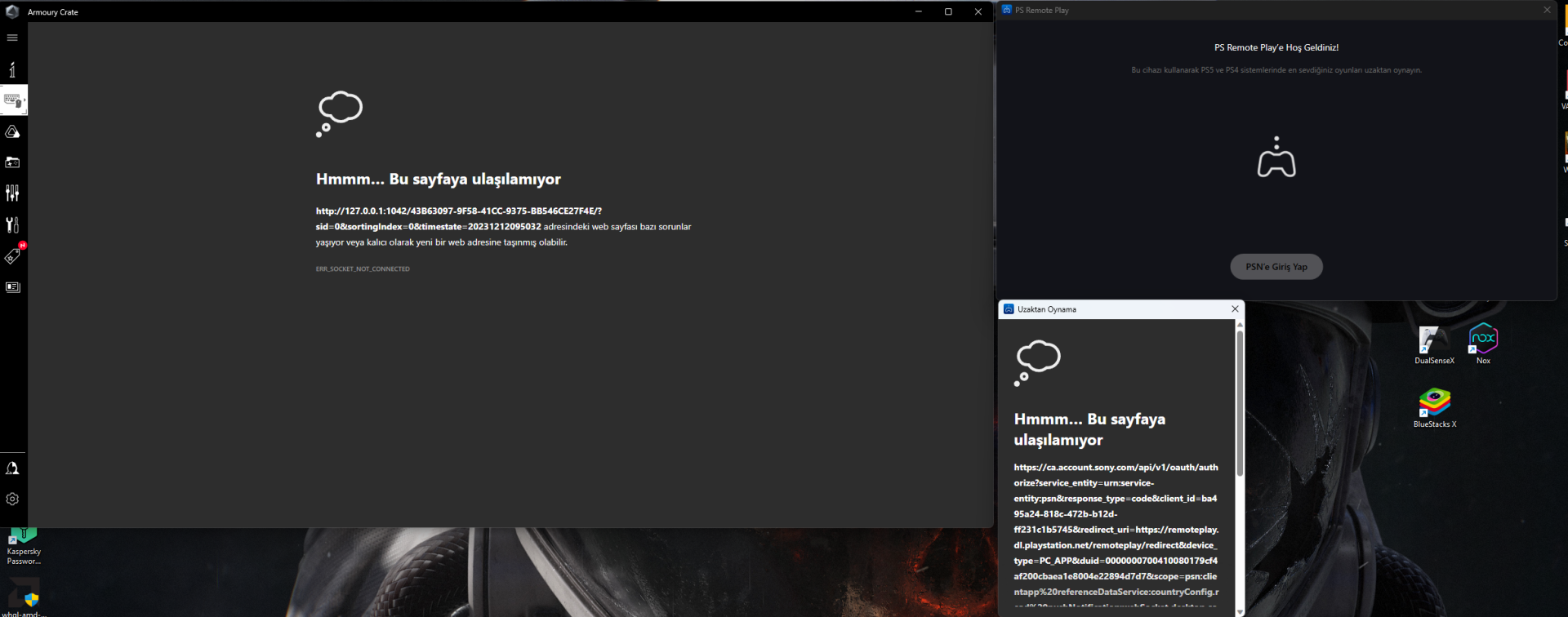Click the scroll down arrow in Uzaktan Oynama
Image resolution: width=1568 pixels, height=617 pixels.
1240,611
